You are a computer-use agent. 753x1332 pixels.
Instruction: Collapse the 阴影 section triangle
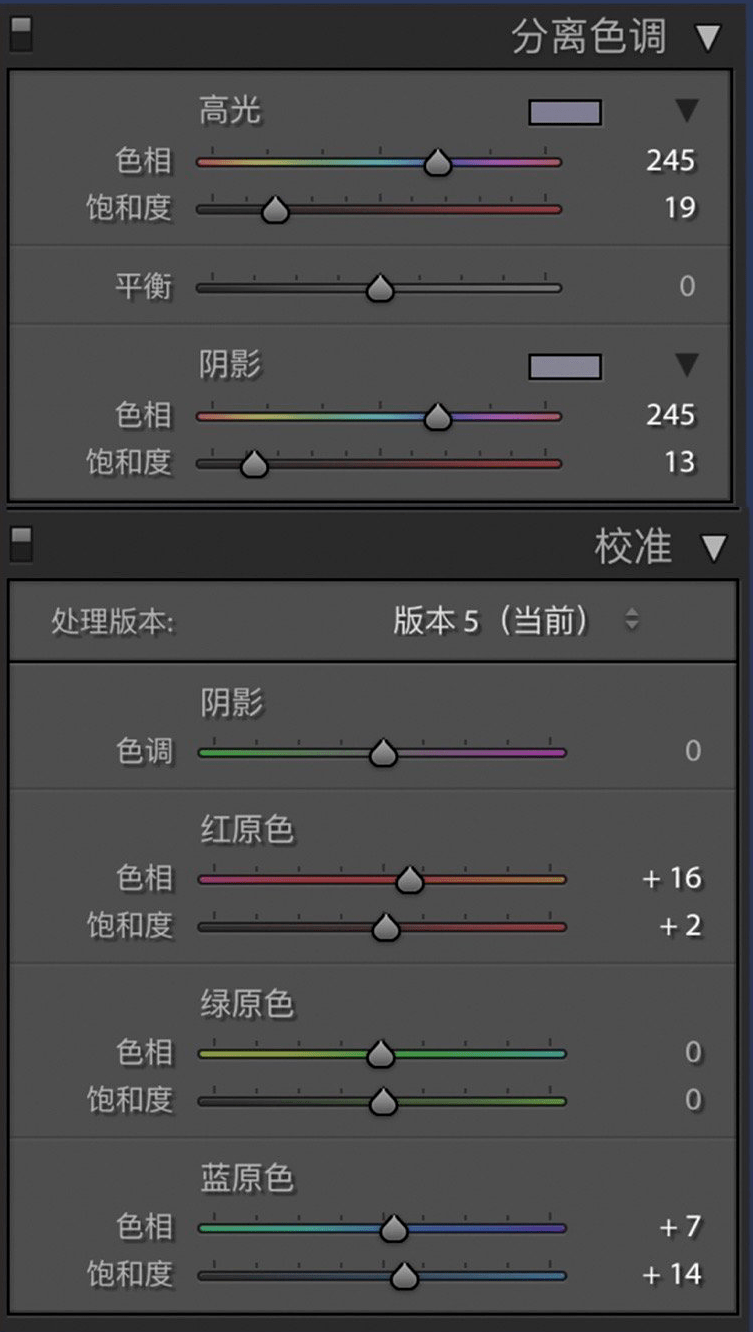[x=688, y=366]
